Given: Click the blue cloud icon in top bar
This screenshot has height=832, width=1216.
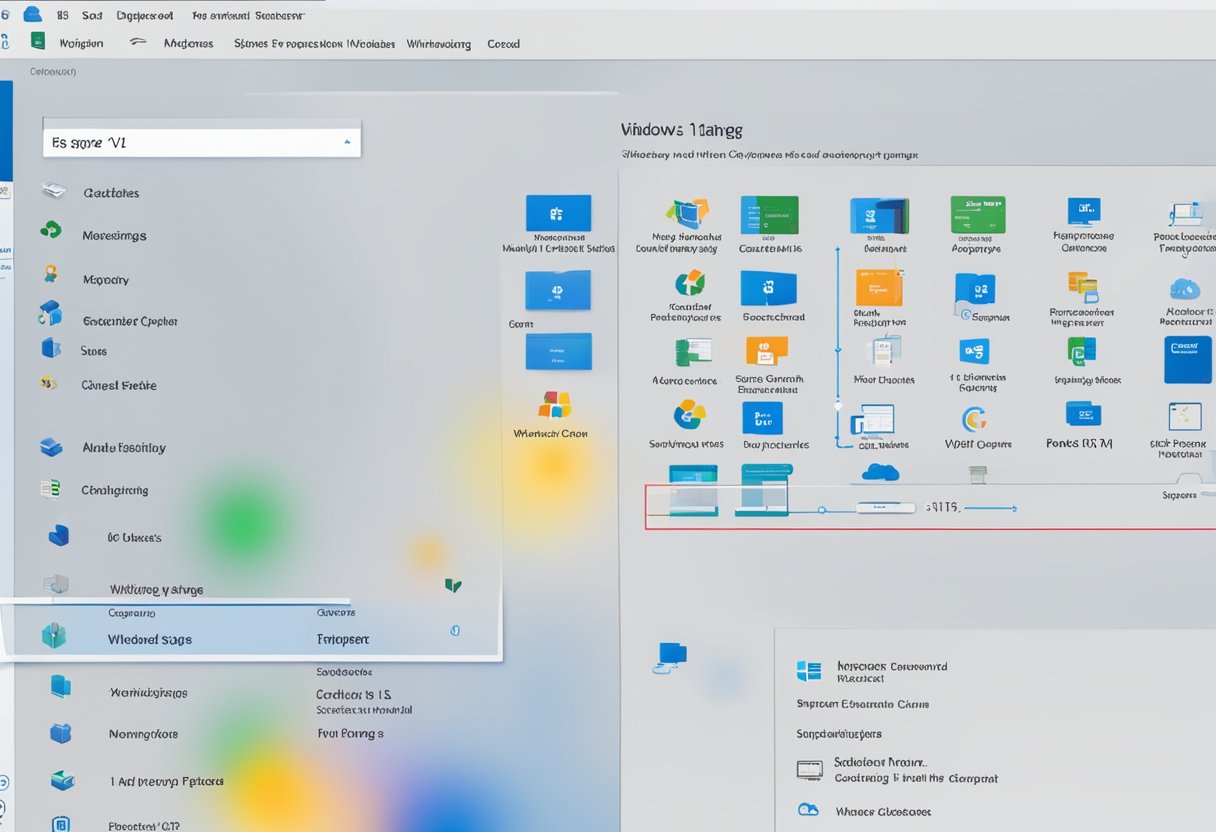Looking at the screenshot, I should point(33,15).
